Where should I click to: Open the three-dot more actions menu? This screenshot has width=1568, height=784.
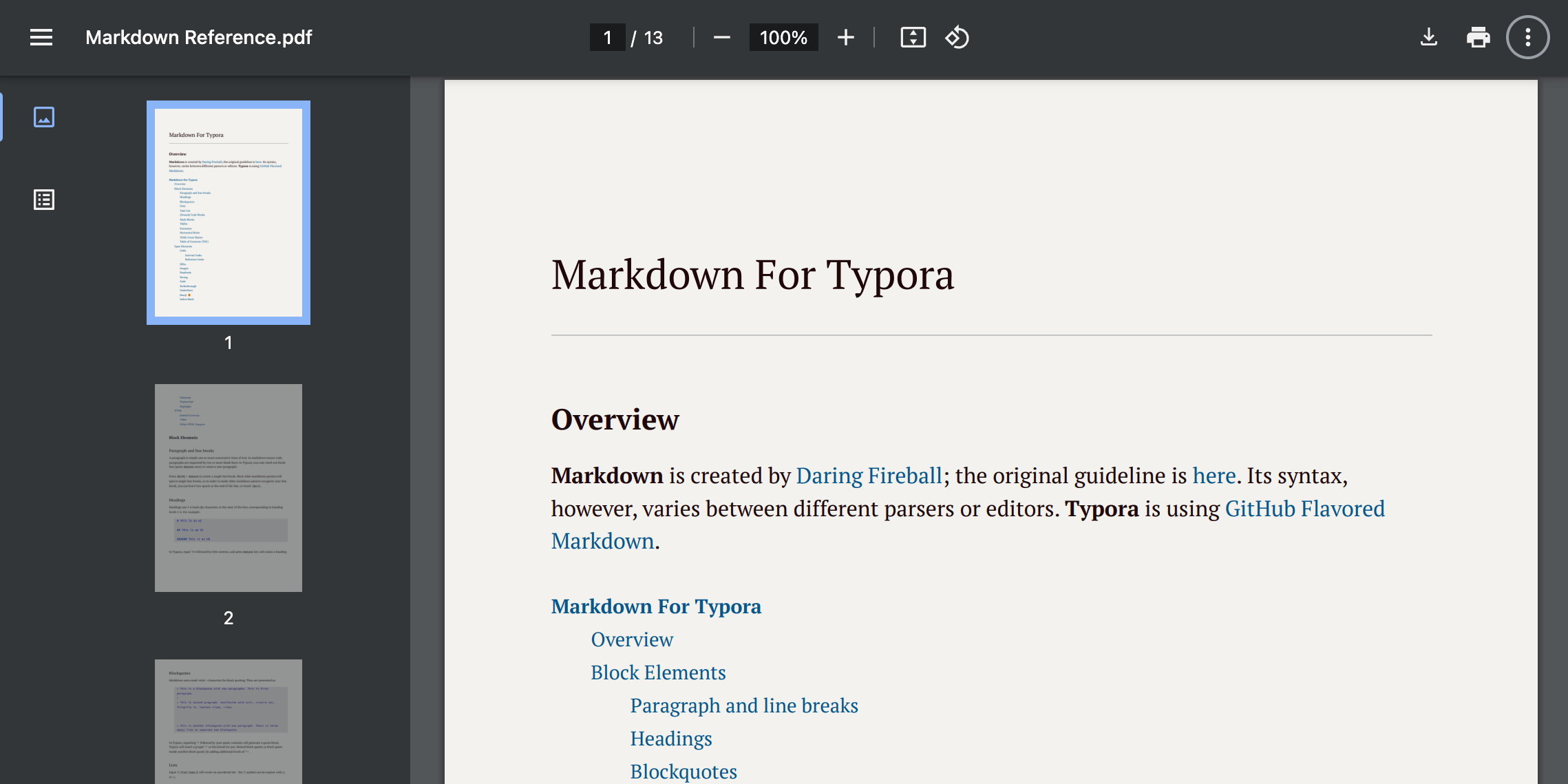click(x=1527, y=37)
